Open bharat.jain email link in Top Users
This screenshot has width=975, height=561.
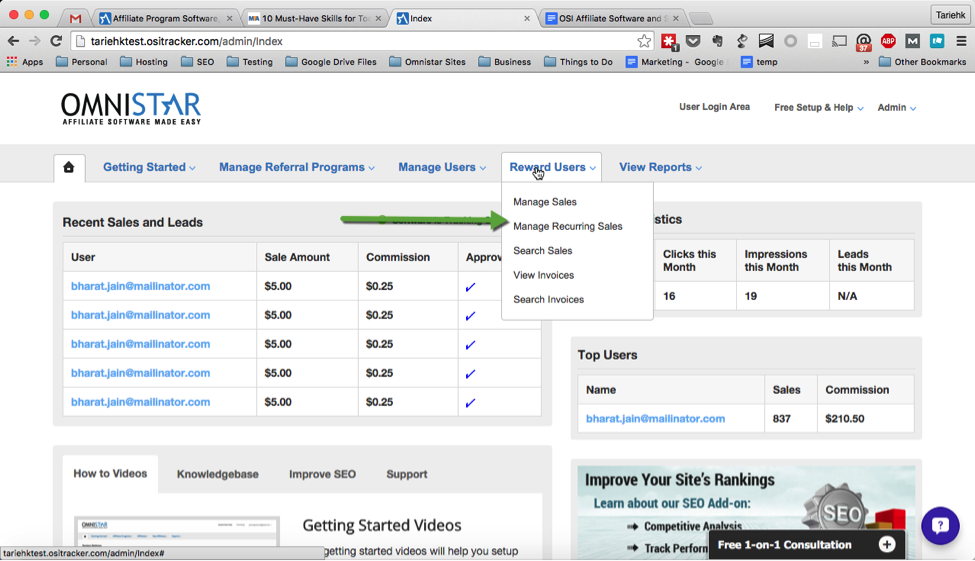tap(655, 419)
